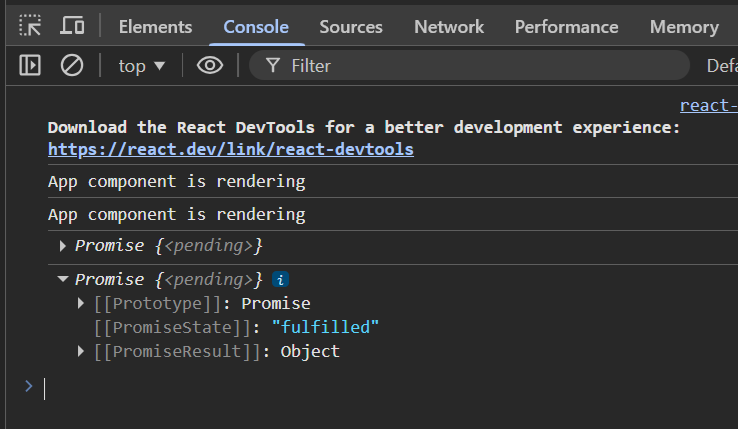Screen dimensions: 738x429
Task: Collapse the expanded Promise {<pending>} entry
Action: point(63,280)
